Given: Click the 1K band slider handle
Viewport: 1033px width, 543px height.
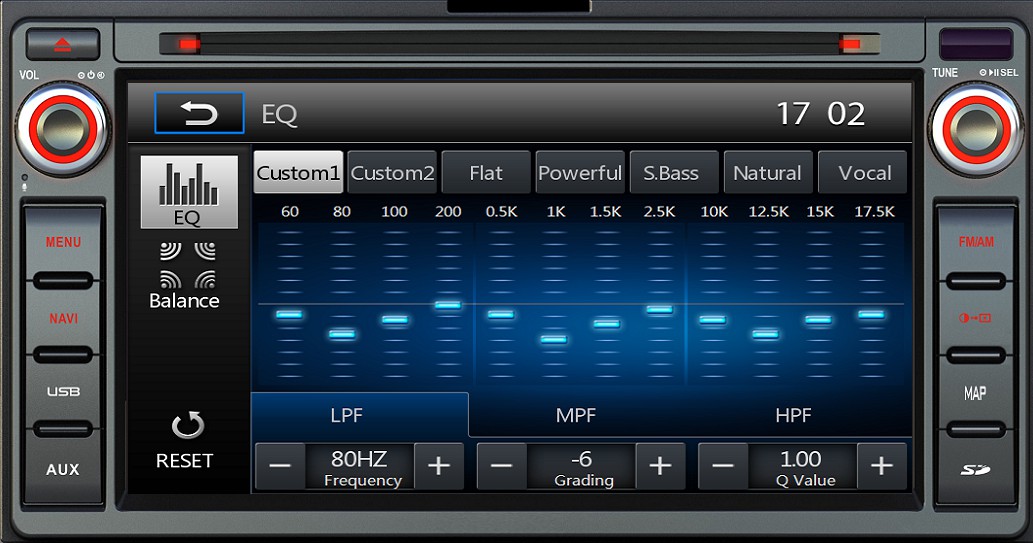Looking at the screenshot, I should (x=553, y=339).
